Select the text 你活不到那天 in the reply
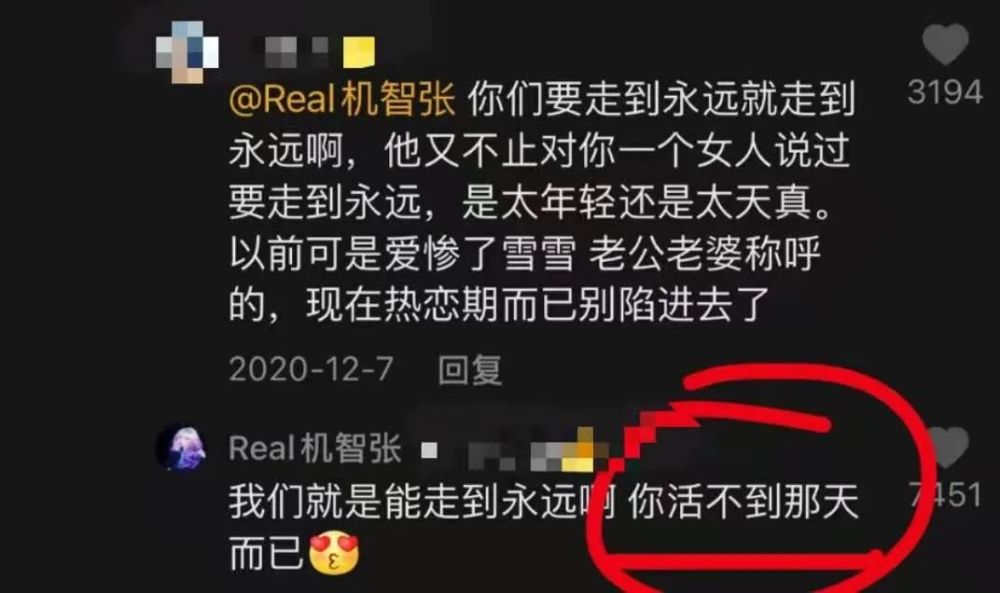The image size is (1000, 593). [x=743, y=502]
